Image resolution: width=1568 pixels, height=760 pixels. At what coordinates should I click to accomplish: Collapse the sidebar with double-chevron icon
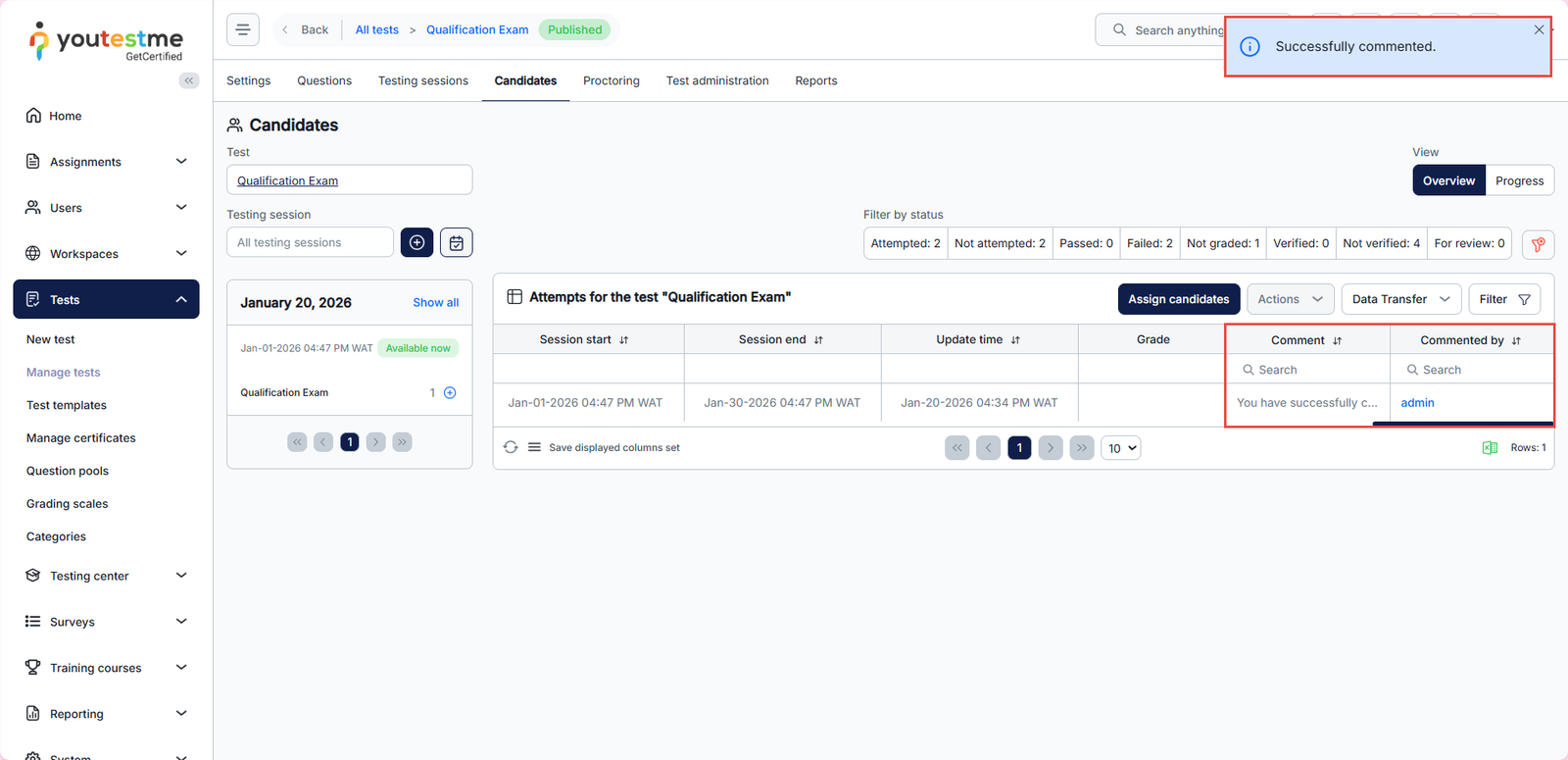[x=189, y=80]
